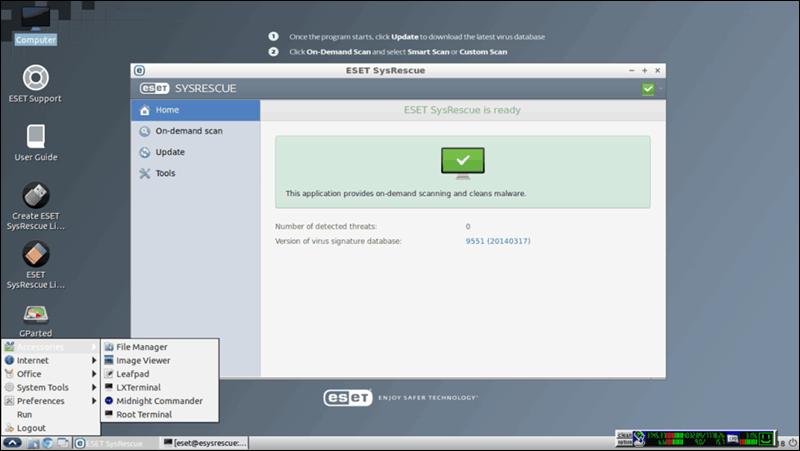
Task: Expand the Preferences menu category
Action: 51,401
